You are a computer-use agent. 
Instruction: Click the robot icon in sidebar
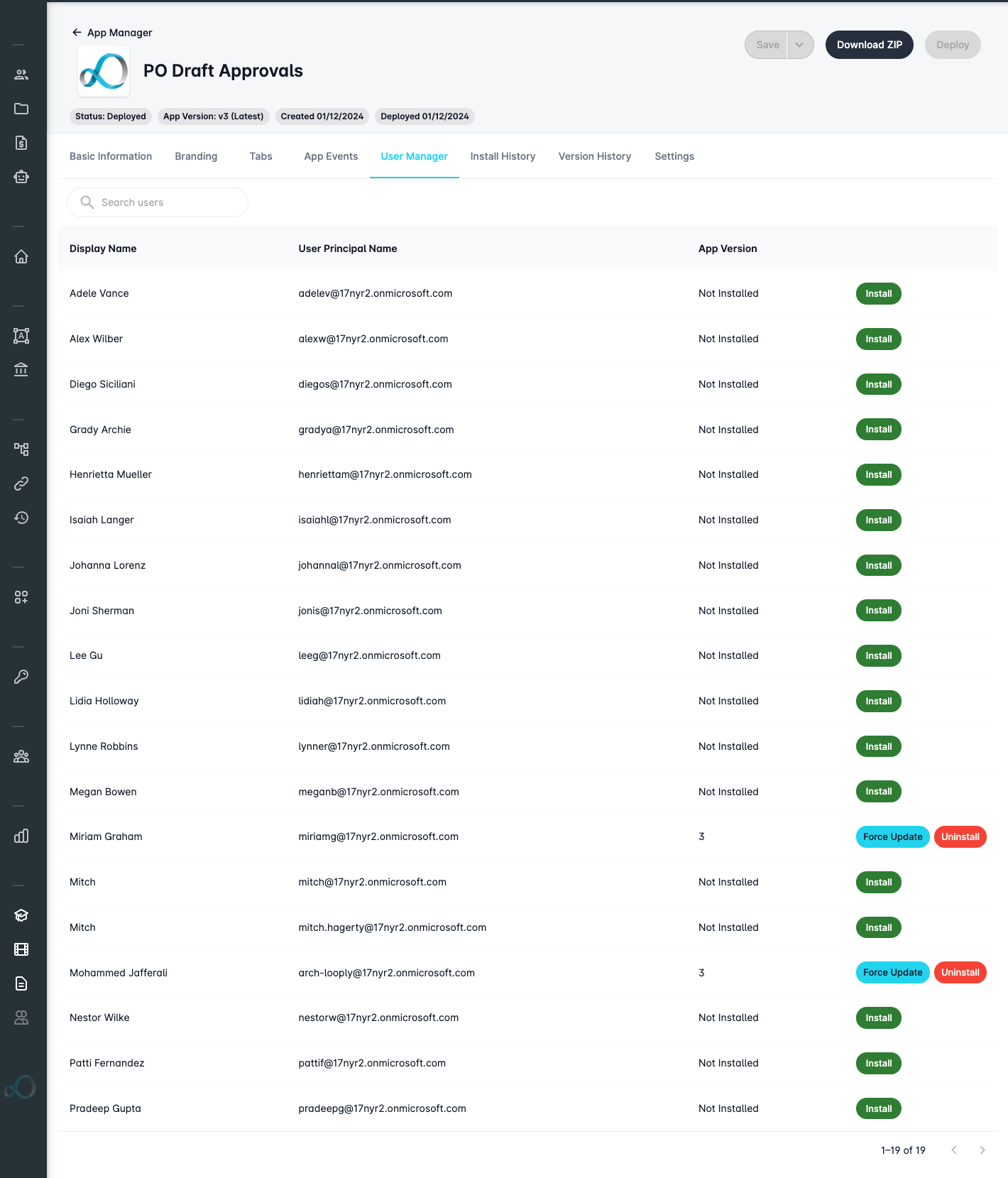pyautogui.click(x=21, y=177)
